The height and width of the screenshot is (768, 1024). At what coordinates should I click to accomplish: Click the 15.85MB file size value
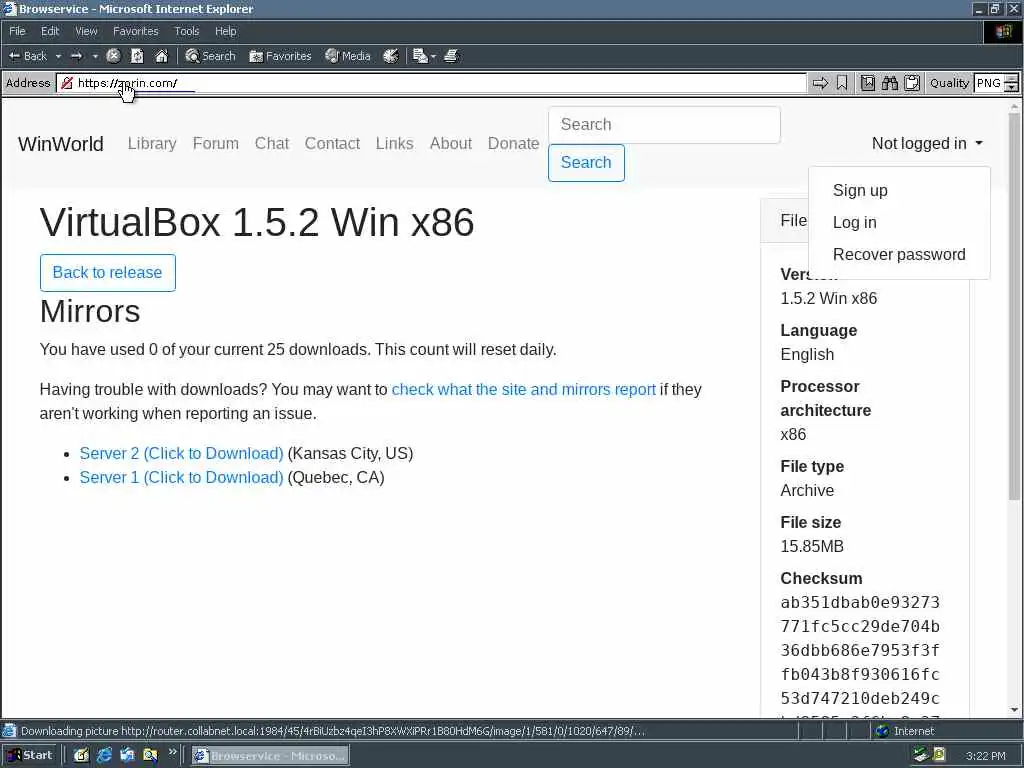(812, 547)
